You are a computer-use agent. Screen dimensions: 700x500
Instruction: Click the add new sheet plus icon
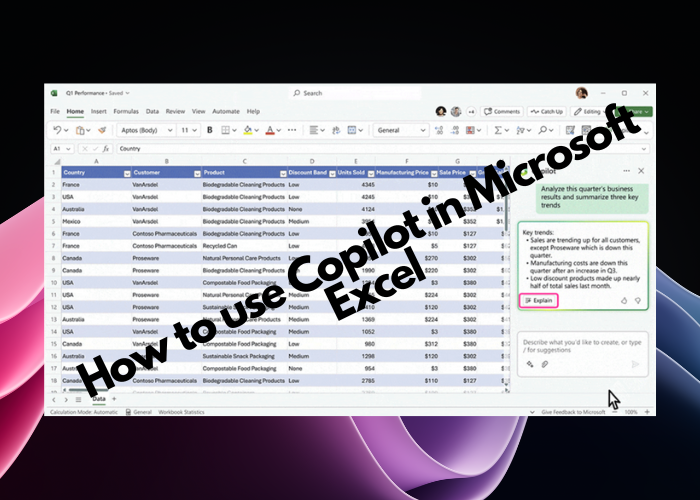pos(114,399)
